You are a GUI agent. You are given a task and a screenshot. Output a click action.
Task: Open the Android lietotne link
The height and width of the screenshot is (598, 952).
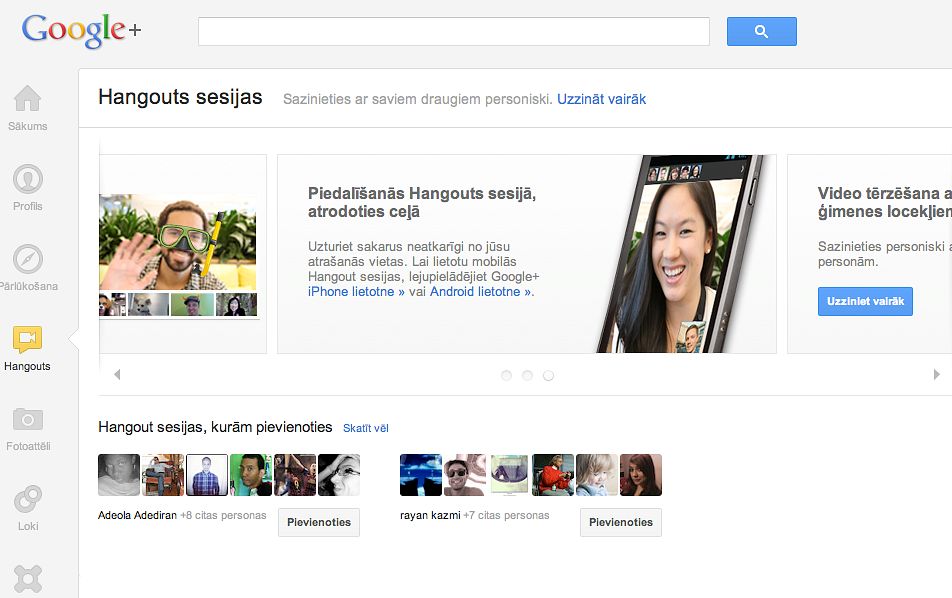(x=481, y=291)
